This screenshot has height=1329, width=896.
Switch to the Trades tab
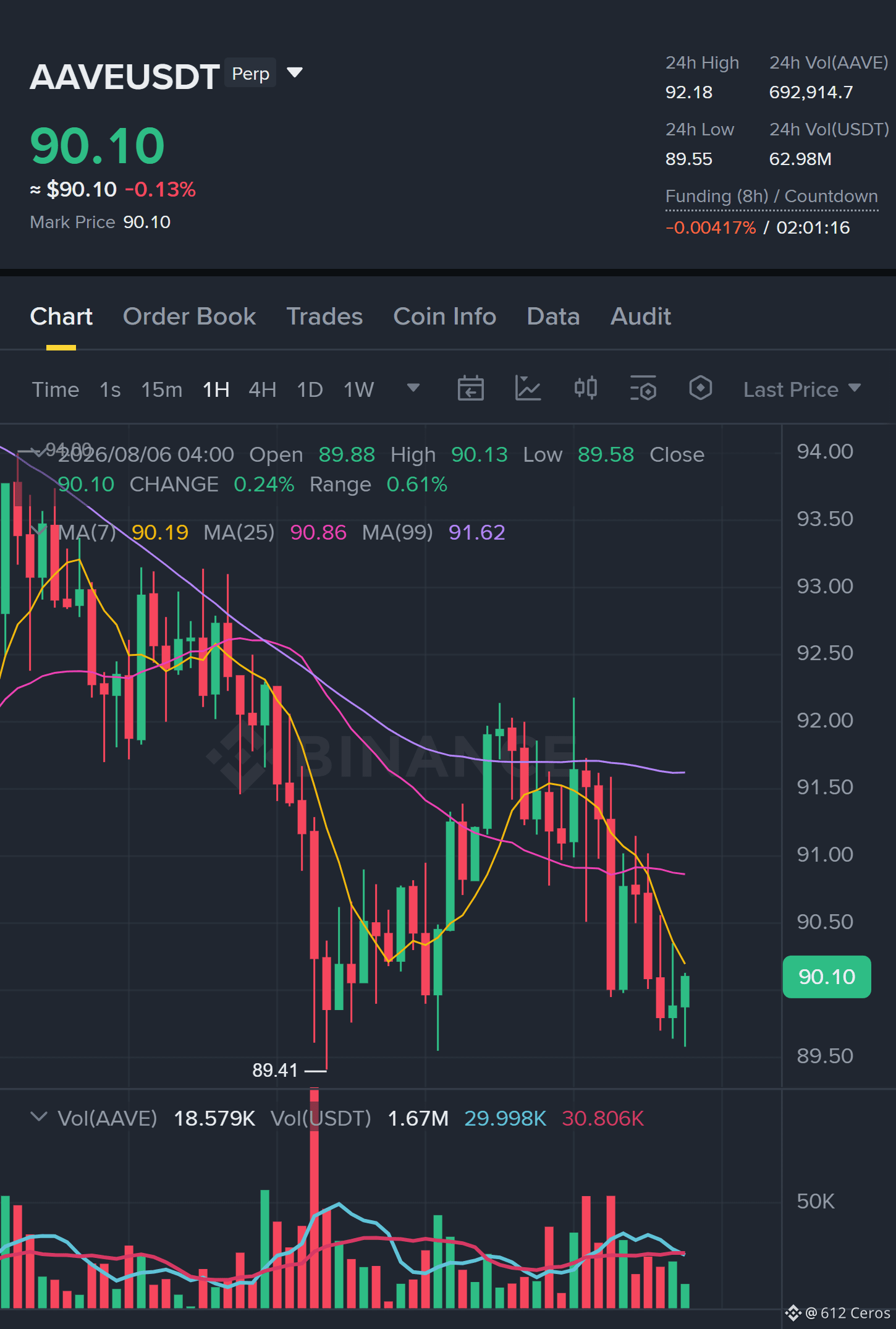pyautogui.click(x=324, y=316)
